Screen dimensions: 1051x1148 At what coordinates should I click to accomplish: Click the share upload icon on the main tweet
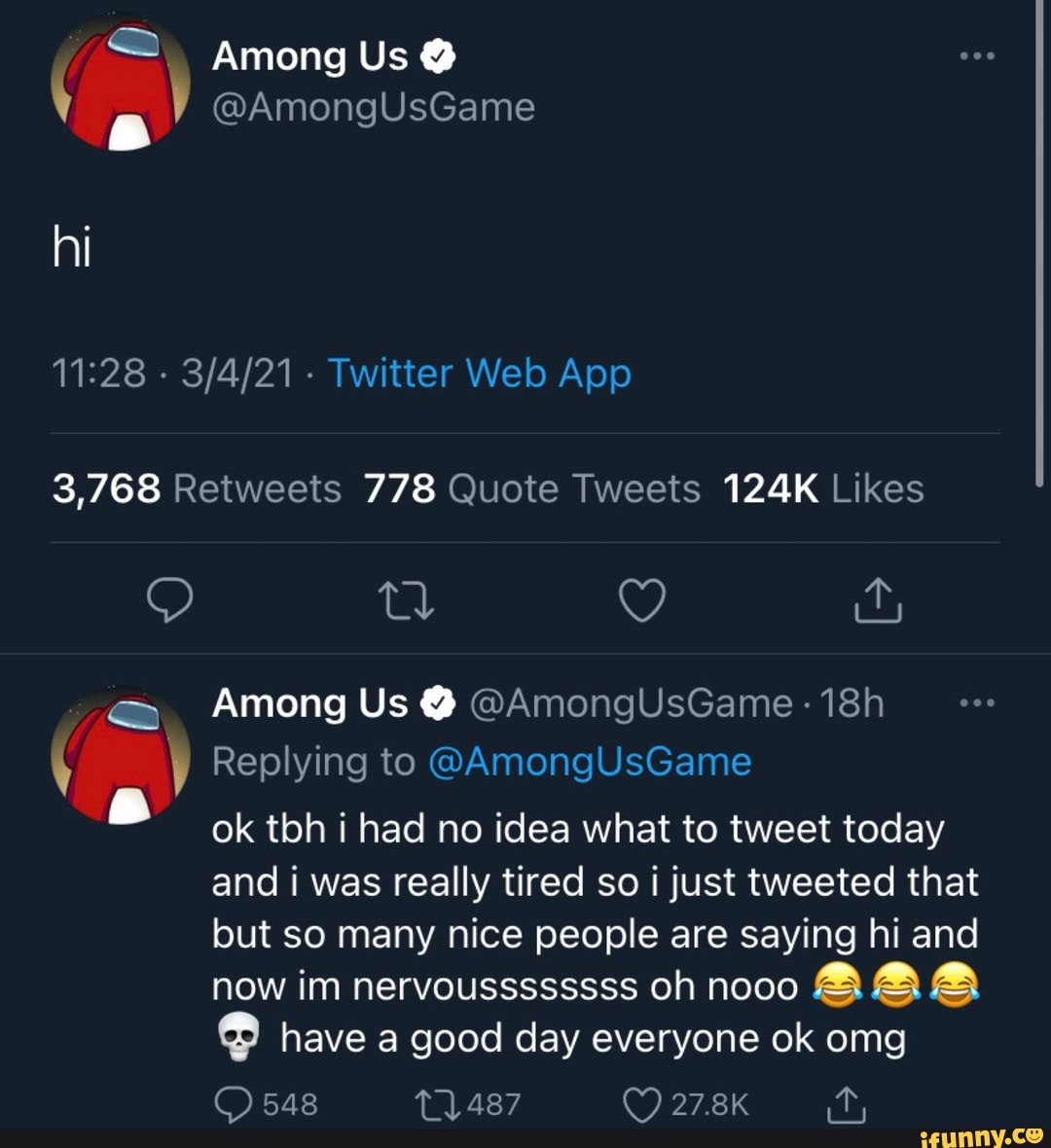[x=877, y=600]
